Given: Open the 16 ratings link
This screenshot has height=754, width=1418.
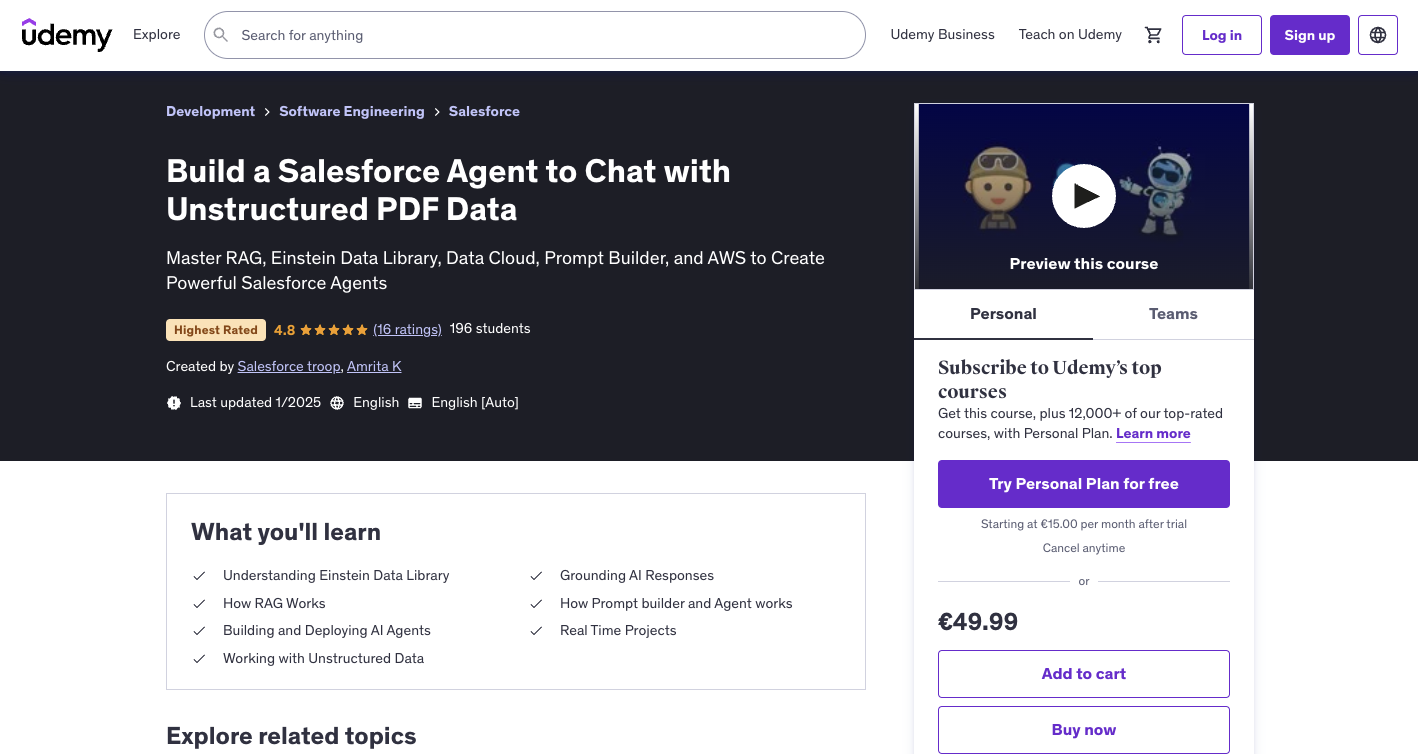Looking at the screenshot, I should [x=407, y=329].
